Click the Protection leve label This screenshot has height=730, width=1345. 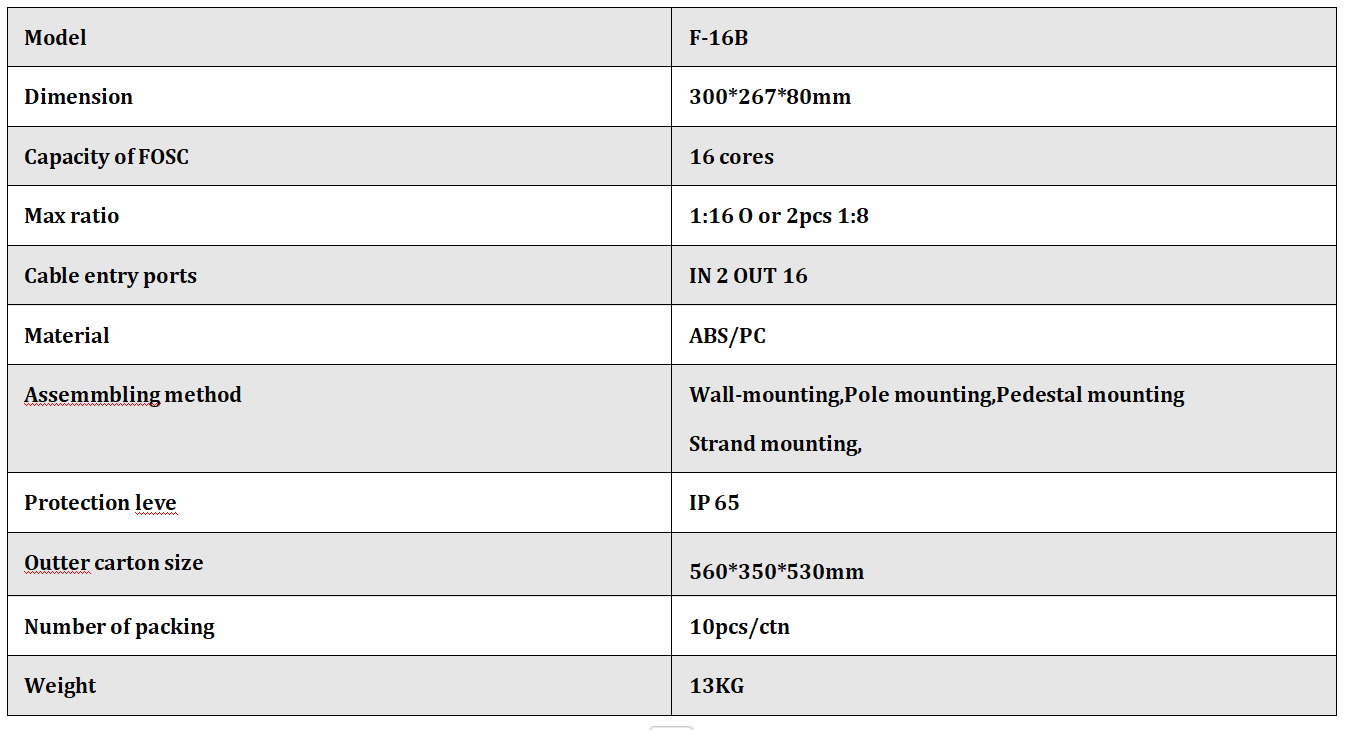(x=100, y=503)
